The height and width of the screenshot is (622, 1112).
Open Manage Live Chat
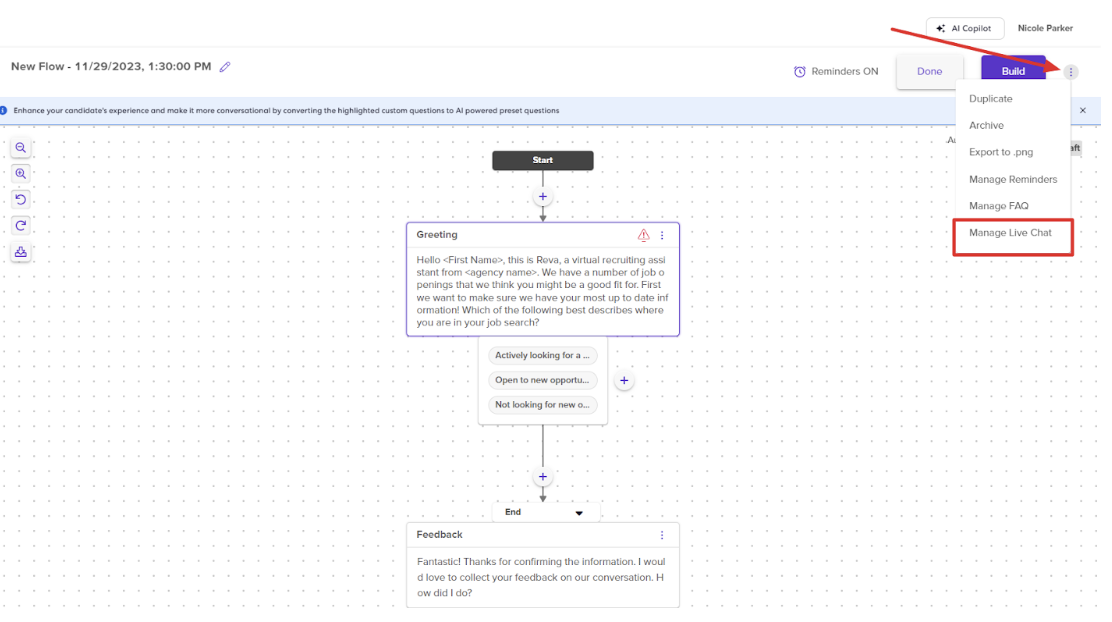pyautogui.click(x=1013, y=233)
